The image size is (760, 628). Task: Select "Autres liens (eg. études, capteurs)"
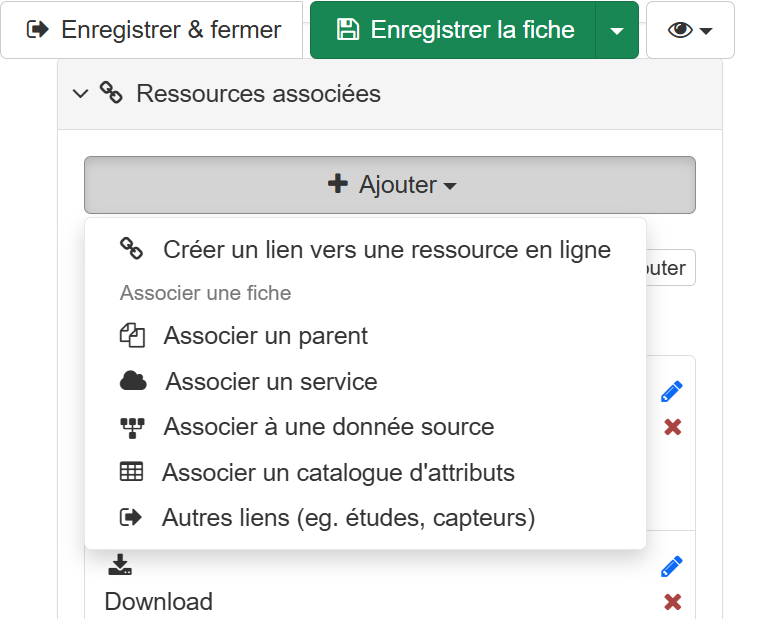pos(348,518)
